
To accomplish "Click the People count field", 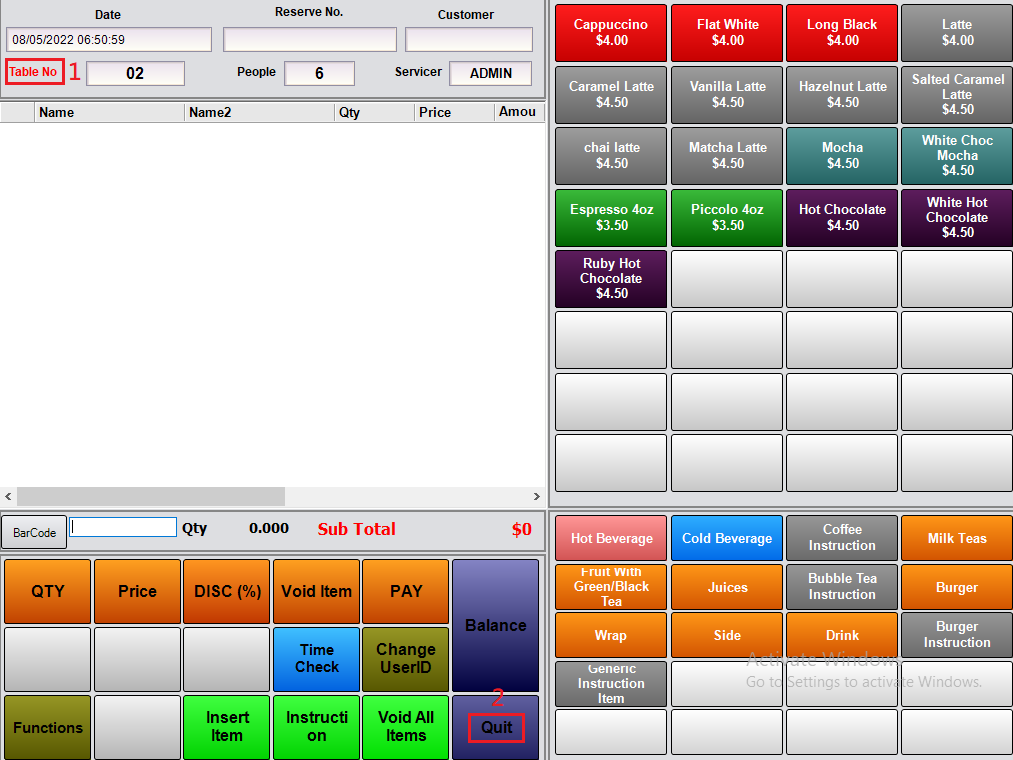I will click(x=319, y=73).
